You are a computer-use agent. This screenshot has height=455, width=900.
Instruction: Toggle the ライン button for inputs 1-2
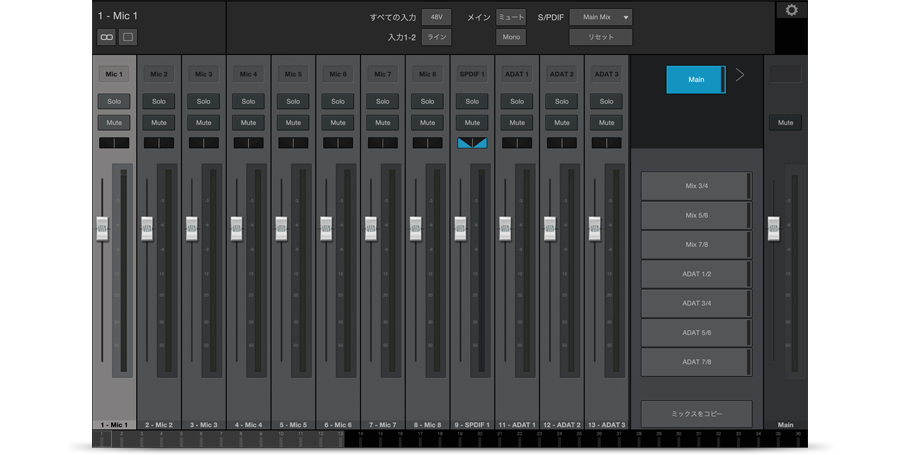436,37
